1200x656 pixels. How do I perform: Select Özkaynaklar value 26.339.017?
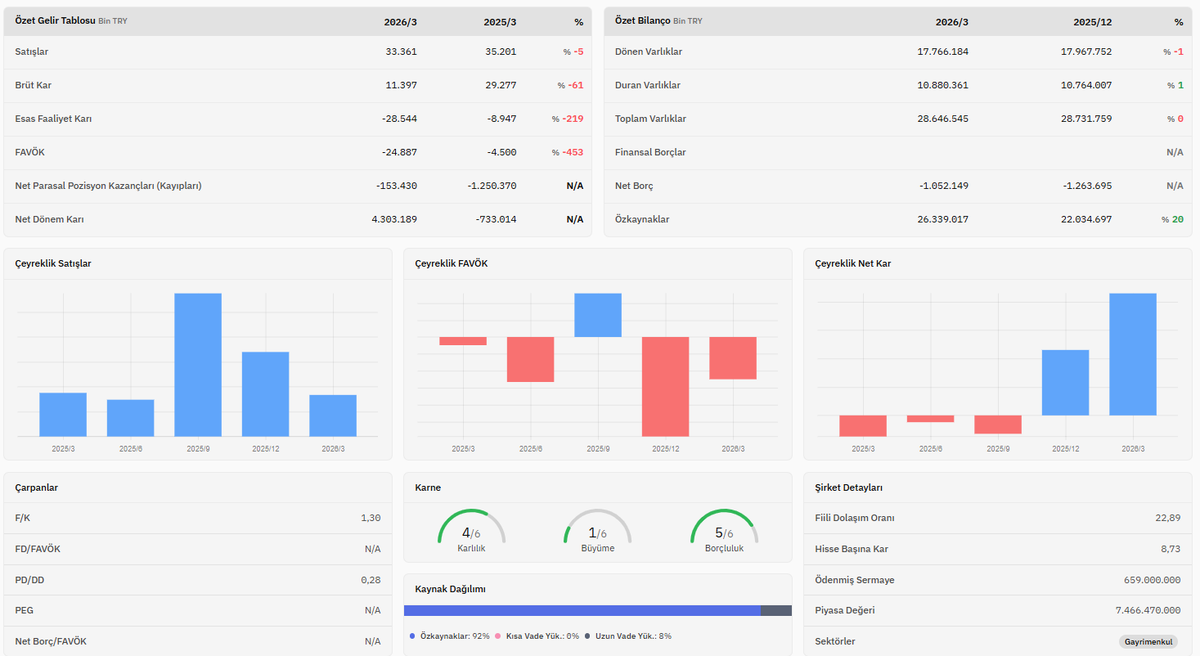click(942, 219)
